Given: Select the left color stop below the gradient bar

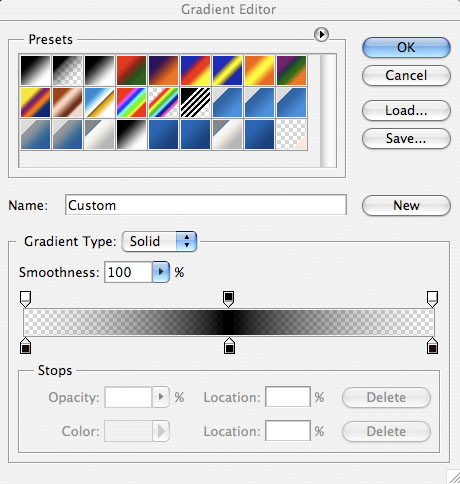Looking at the screenshot, I should pyautogui.click(x=26, y=345).
